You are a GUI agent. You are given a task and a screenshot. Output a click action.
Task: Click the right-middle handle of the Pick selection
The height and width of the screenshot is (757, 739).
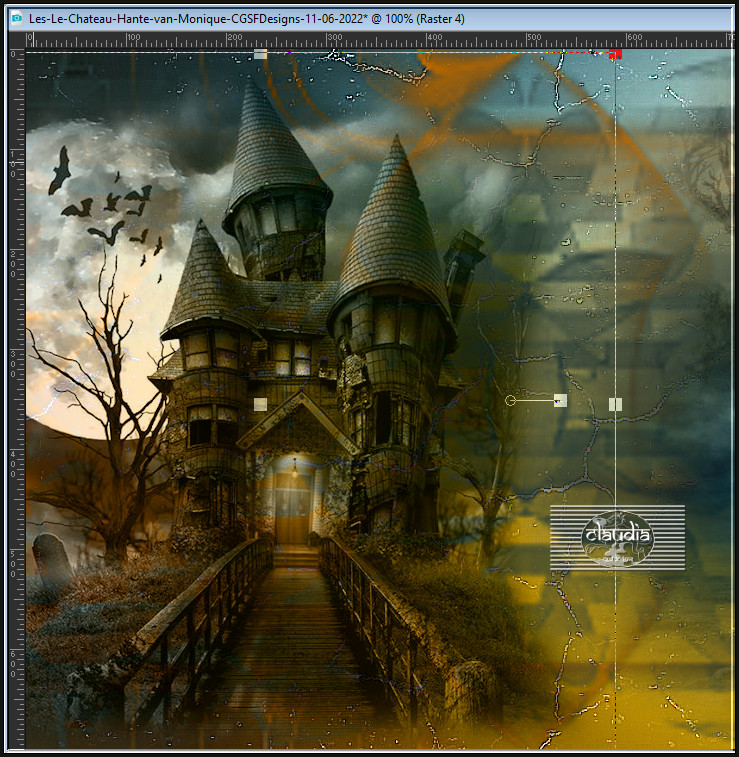pyautogui.click(x=615, y=405)
